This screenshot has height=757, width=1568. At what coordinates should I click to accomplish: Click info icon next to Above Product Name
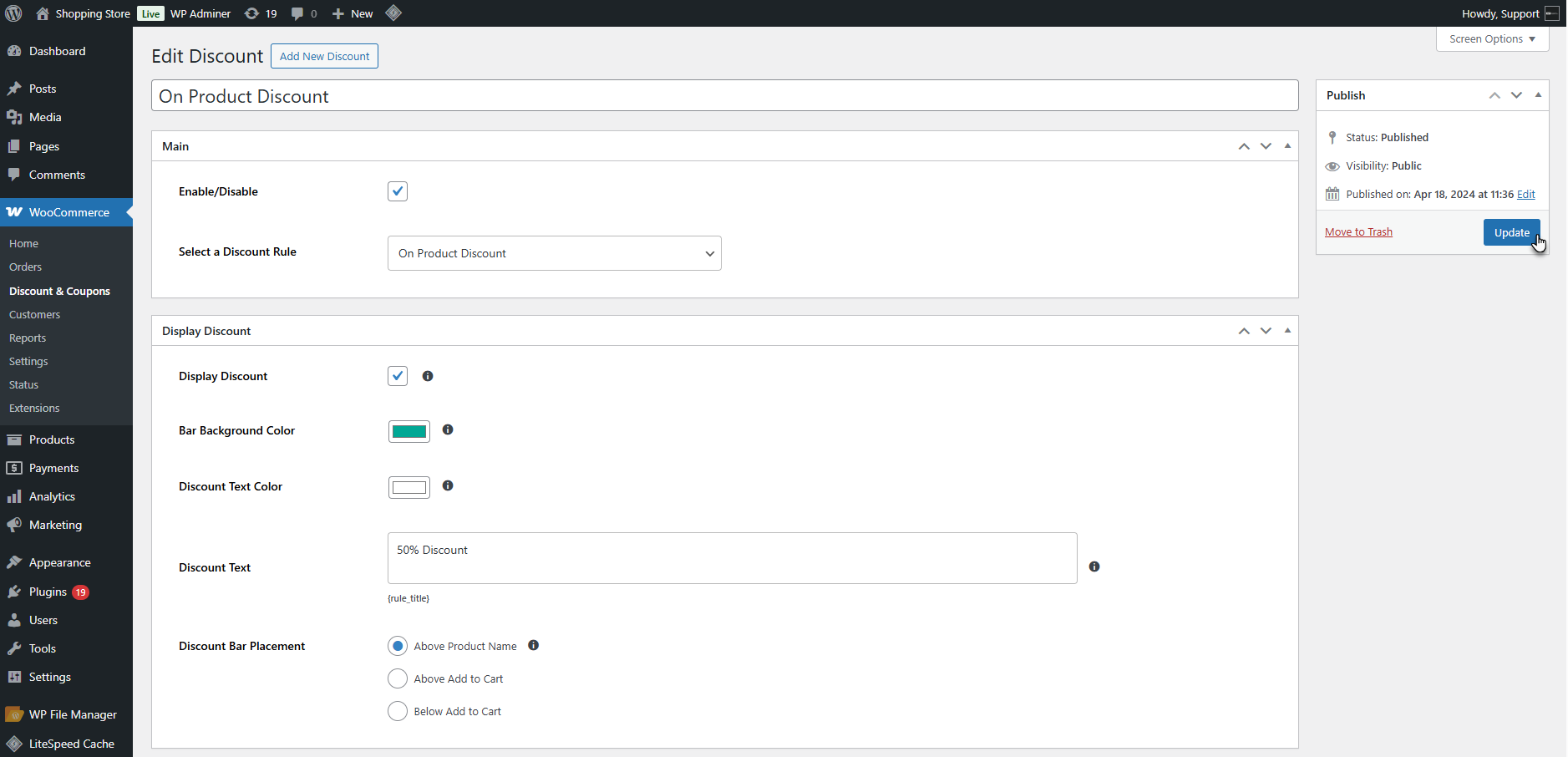click(x=534, y=646)
